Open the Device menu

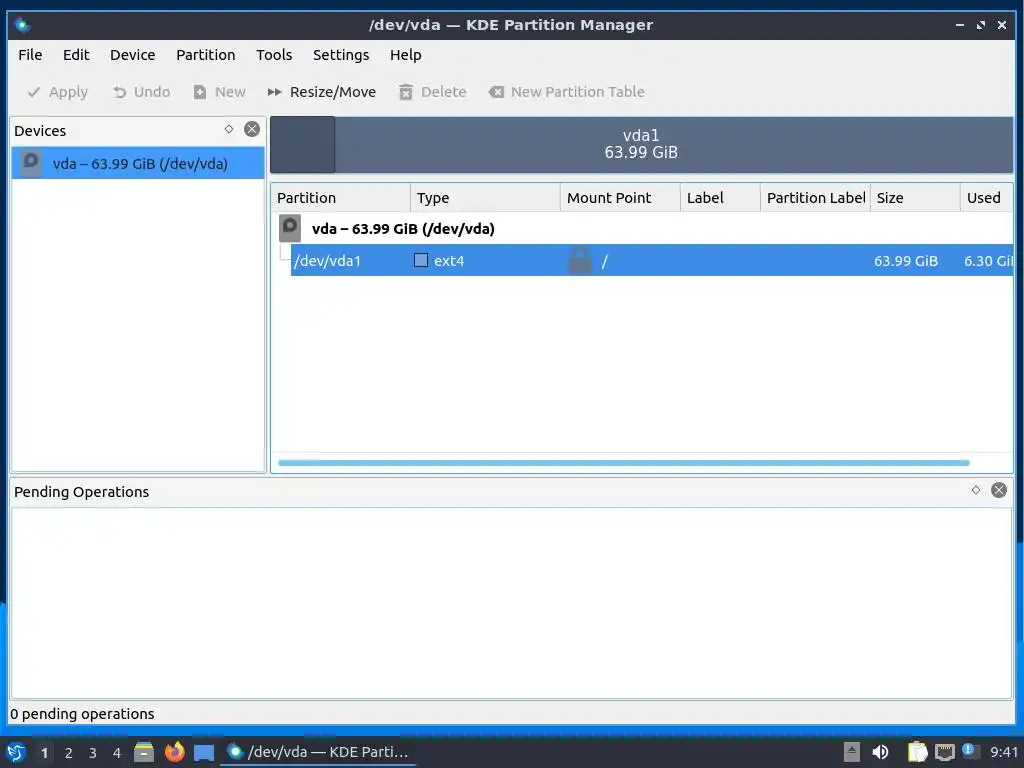click(133, 55)
